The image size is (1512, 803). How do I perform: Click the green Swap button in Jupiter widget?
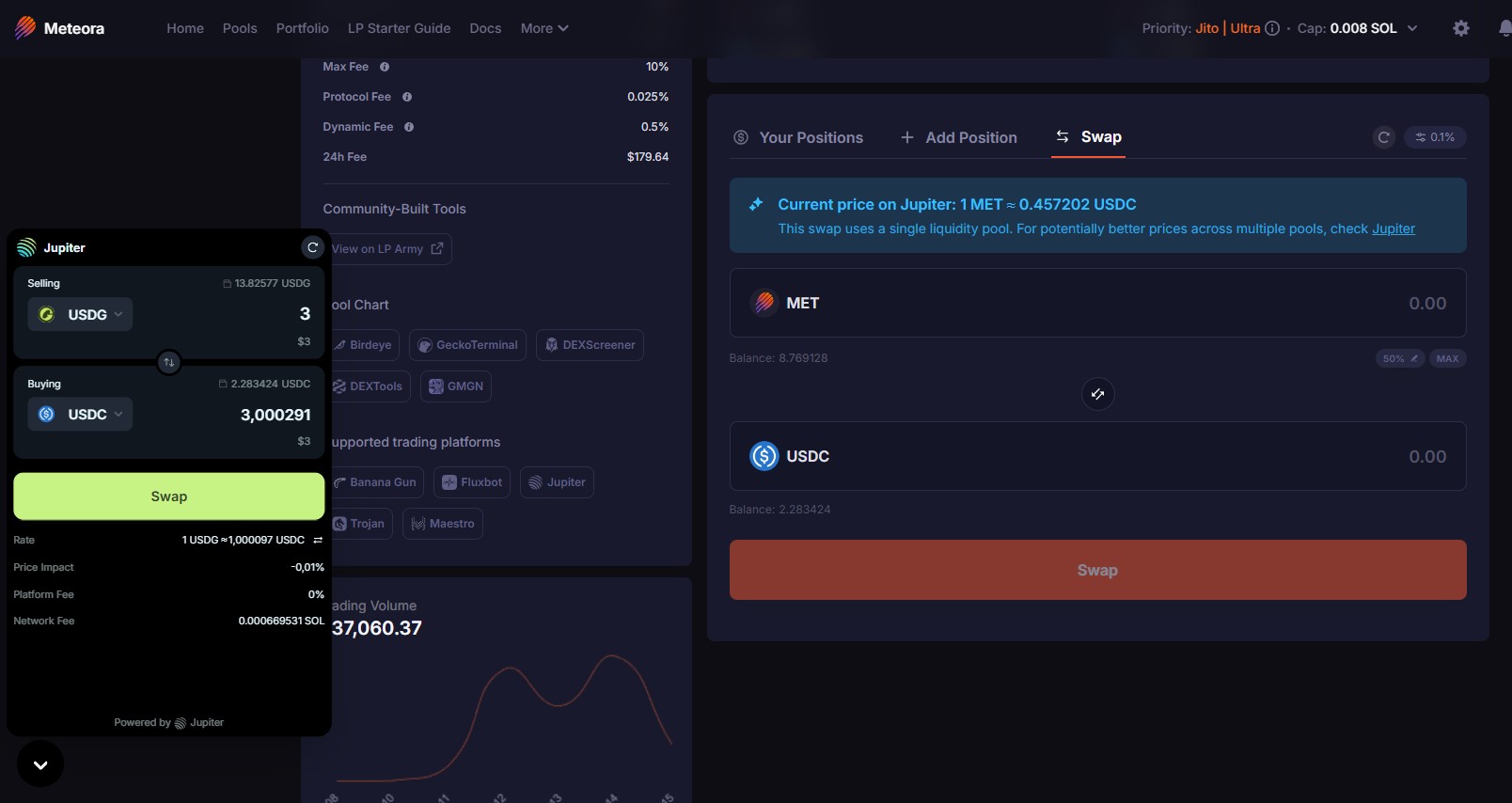[169, 496]
